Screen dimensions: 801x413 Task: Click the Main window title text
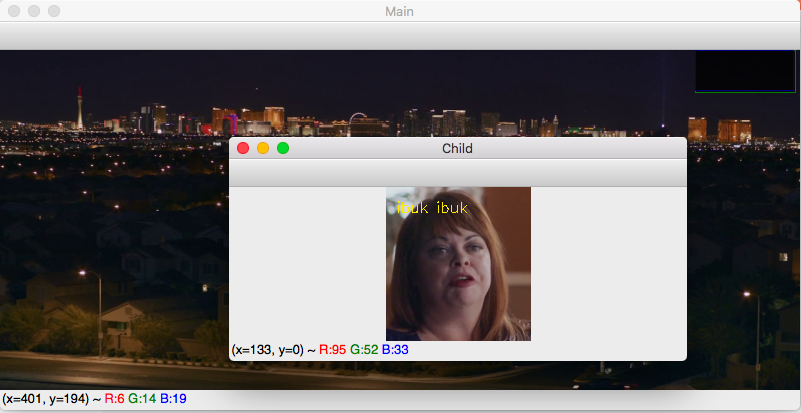pos(399,11)
